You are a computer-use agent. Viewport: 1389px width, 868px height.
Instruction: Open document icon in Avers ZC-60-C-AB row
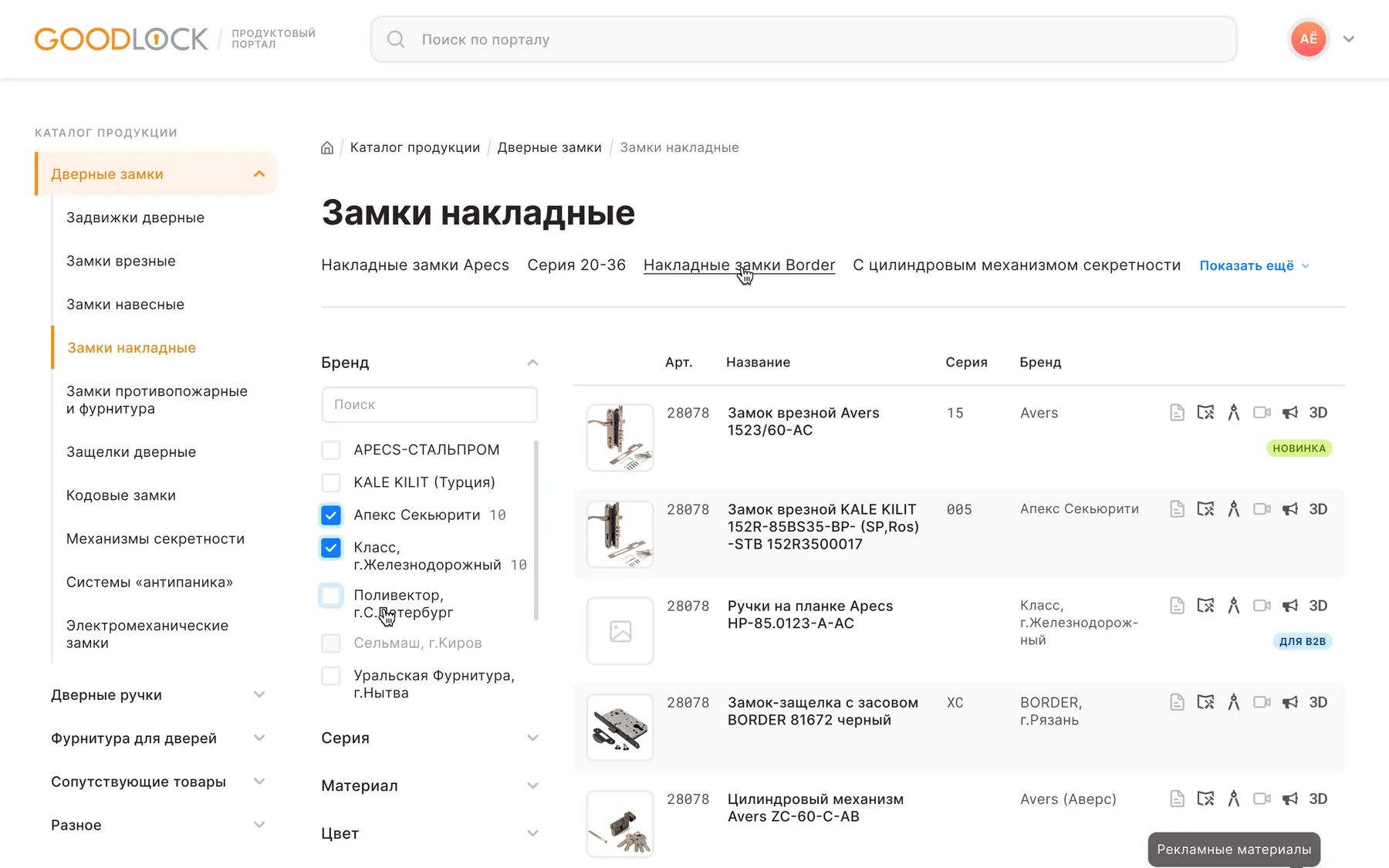(1177, 799)
